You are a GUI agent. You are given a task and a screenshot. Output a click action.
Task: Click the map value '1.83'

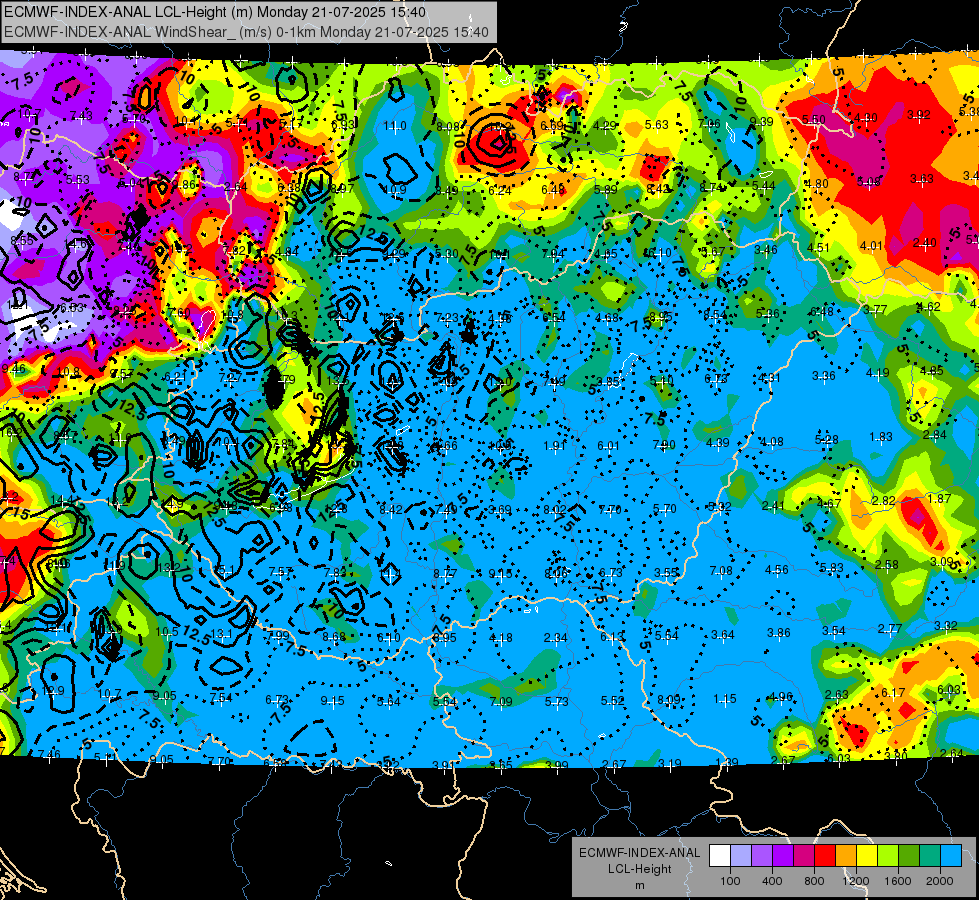point(880,437)
